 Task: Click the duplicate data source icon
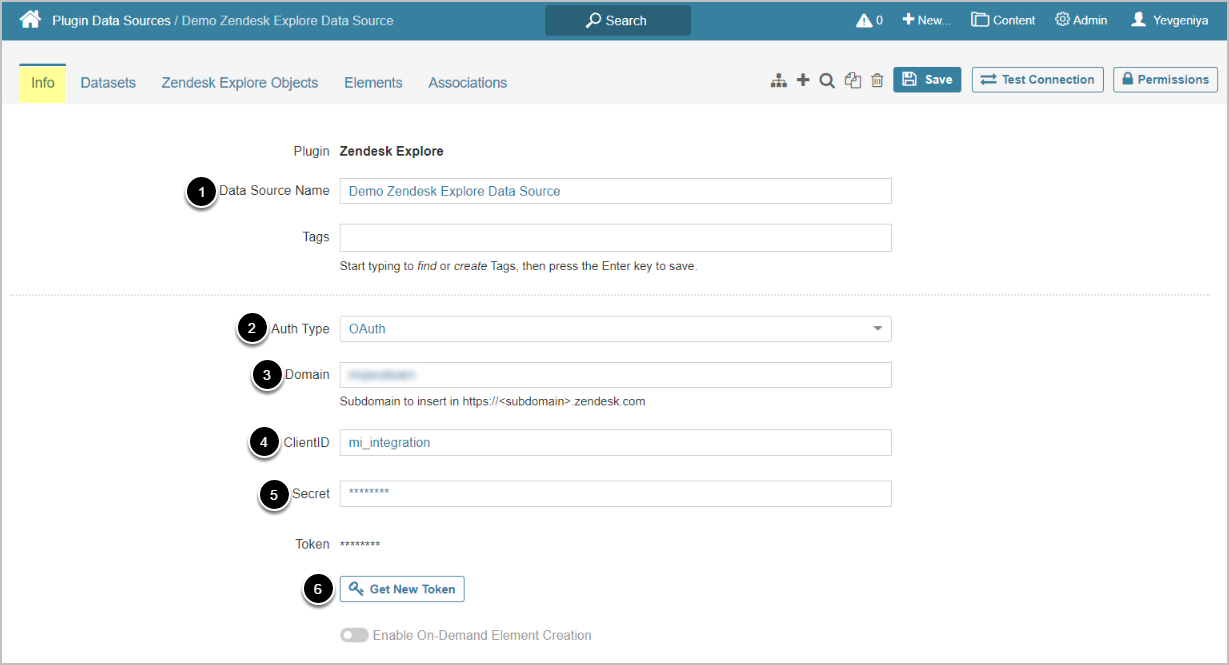point(852,81)
